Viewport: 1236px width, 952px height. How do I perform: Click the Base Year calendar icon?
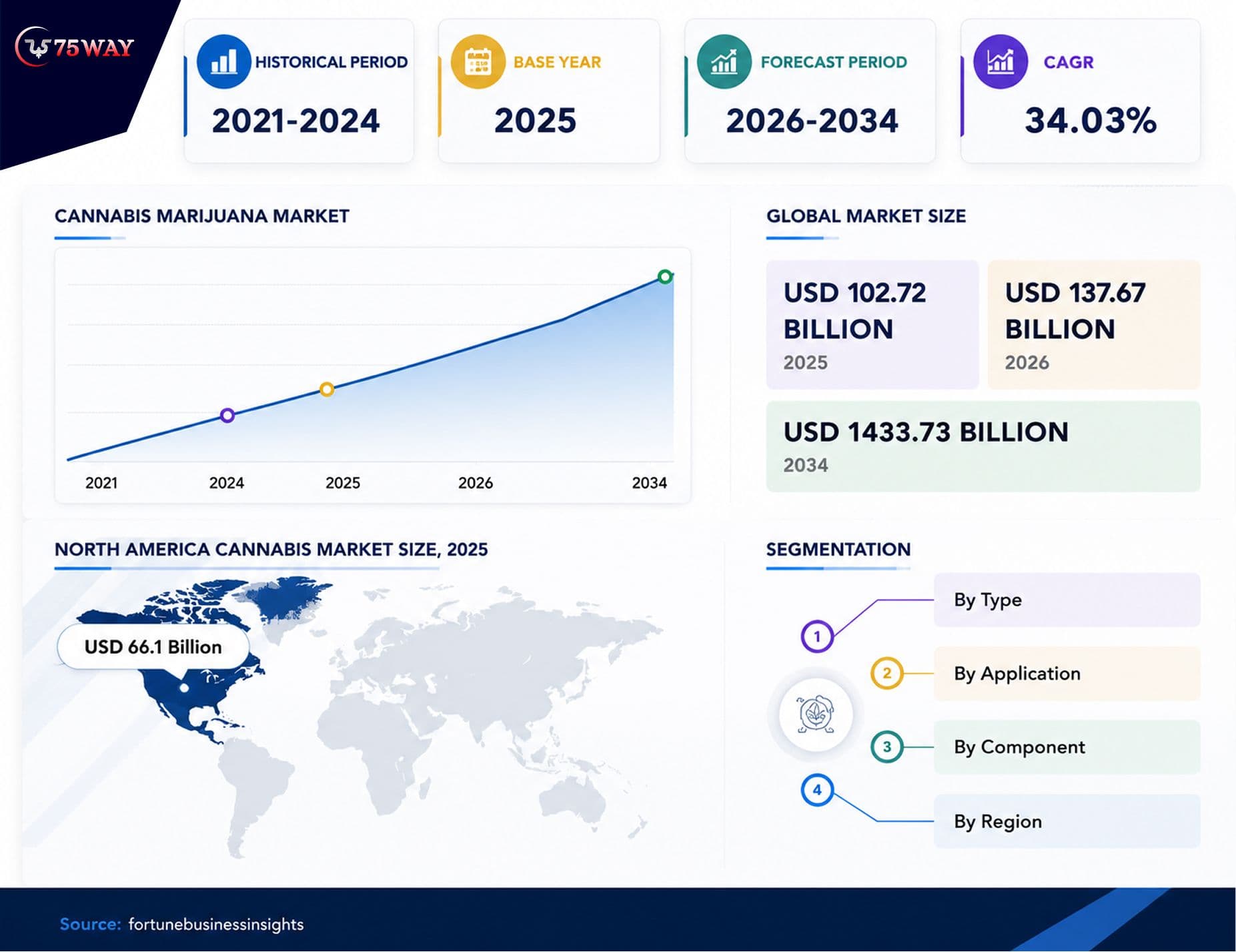478,62
